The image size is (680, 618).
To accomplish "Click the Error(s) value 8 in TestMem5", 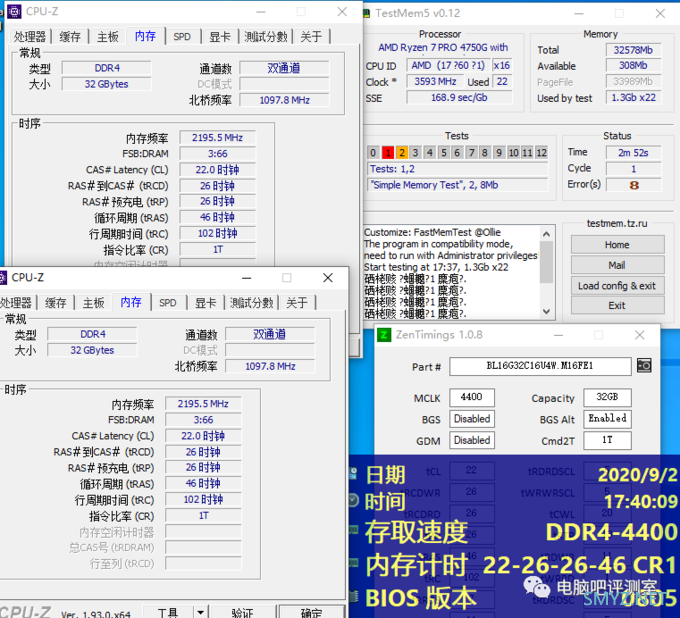I will click(634, 185).
